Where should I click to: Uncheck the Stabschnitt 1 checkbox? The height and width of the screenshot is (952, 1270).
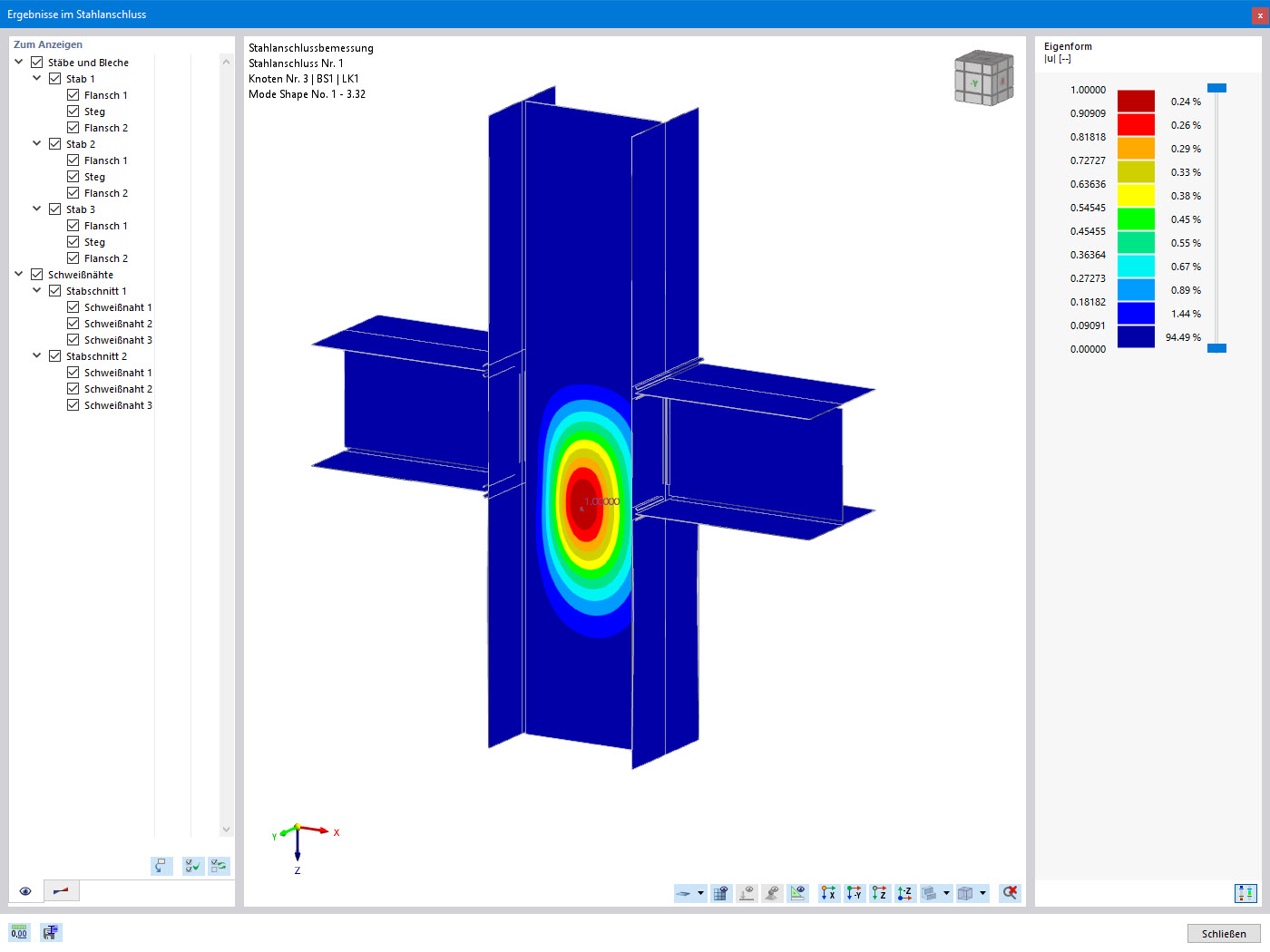(55, 291)
